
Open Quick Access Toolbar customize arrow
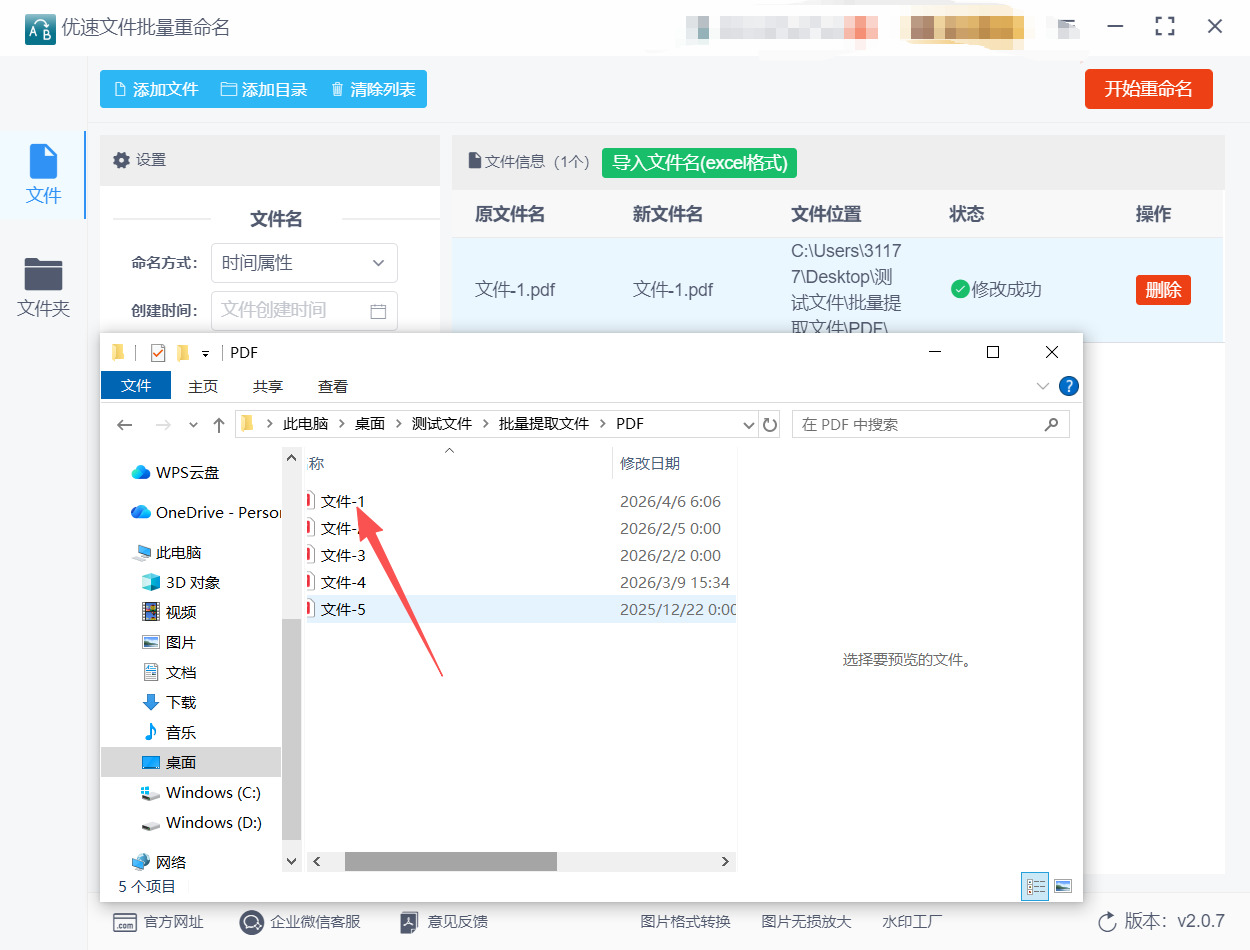tap(205, 353)
